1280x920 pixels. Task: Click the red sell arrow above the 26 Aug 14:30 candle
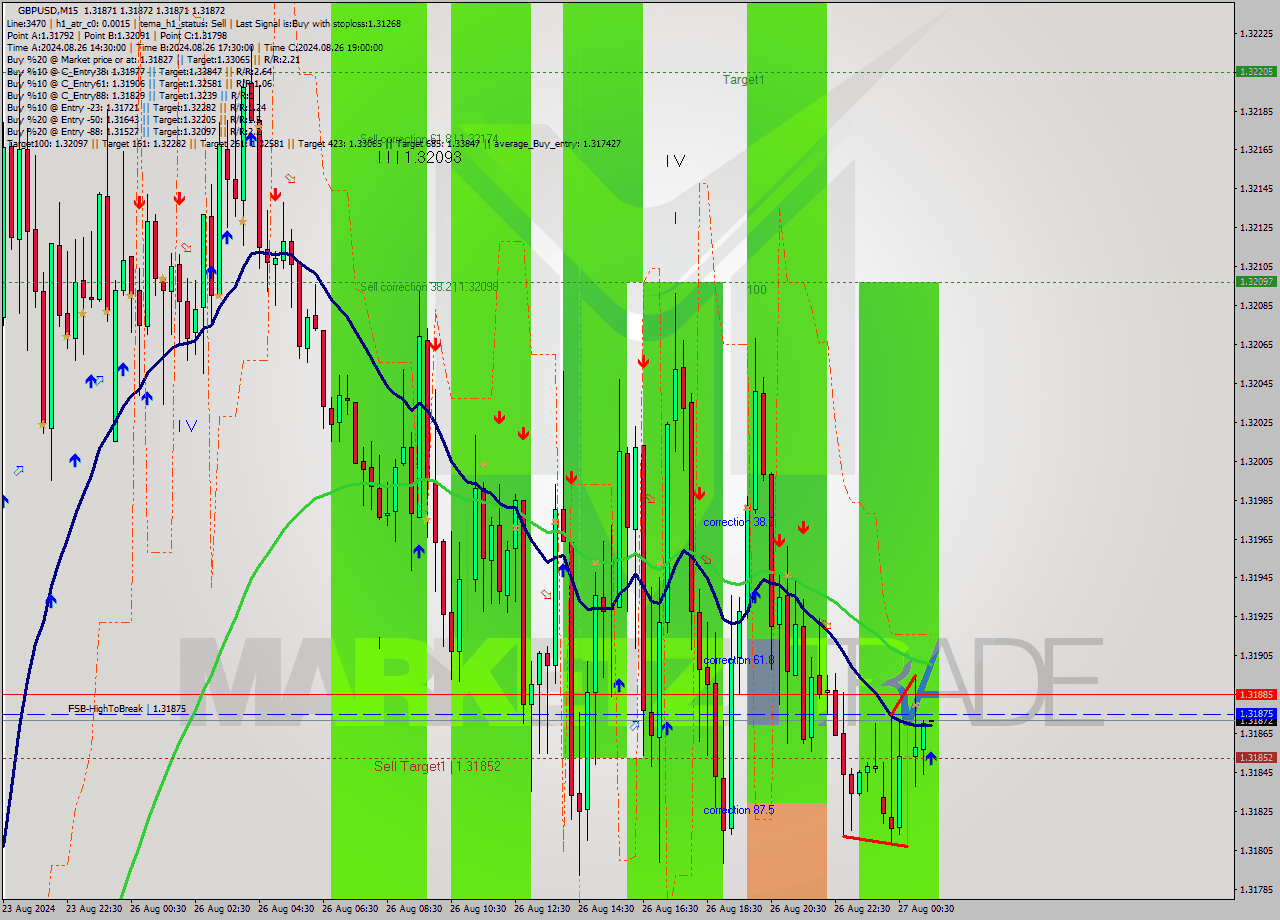click(x=571, y=477)
